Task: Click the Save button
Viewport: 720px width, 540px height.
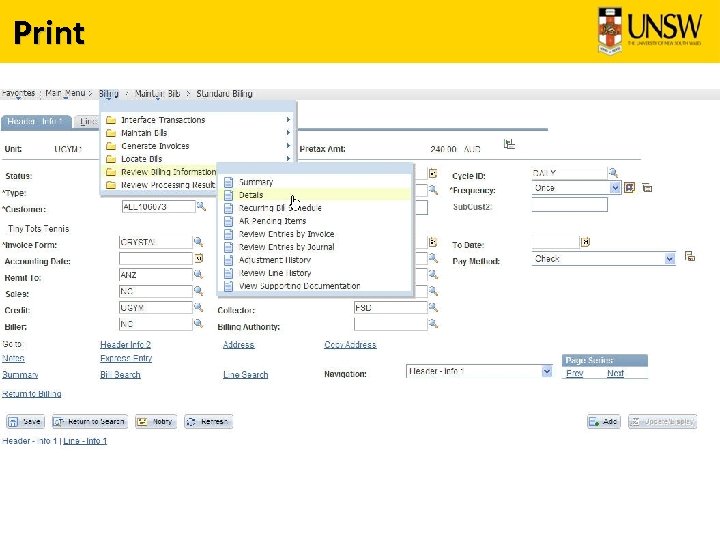Action: point(25,422)
